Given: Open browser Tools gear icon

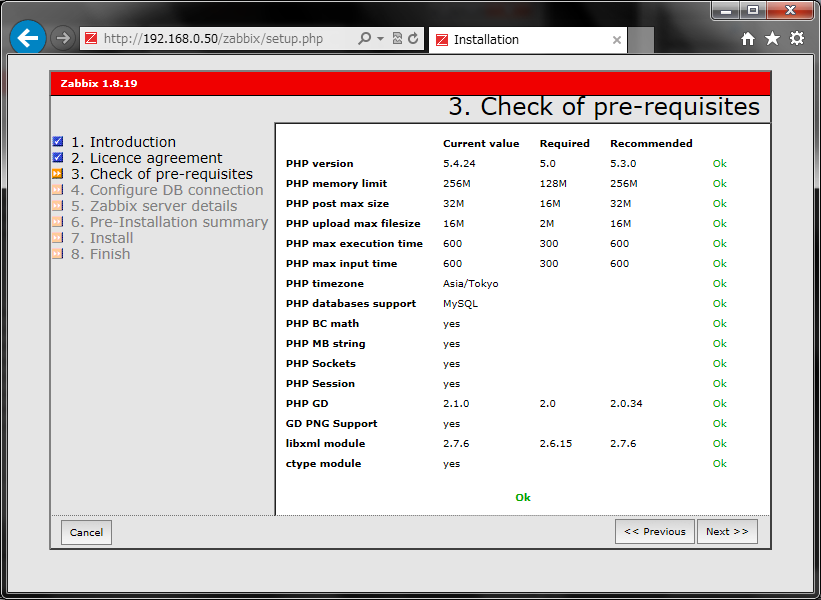Looking at the screenshot, I should [x=797, y=38].
